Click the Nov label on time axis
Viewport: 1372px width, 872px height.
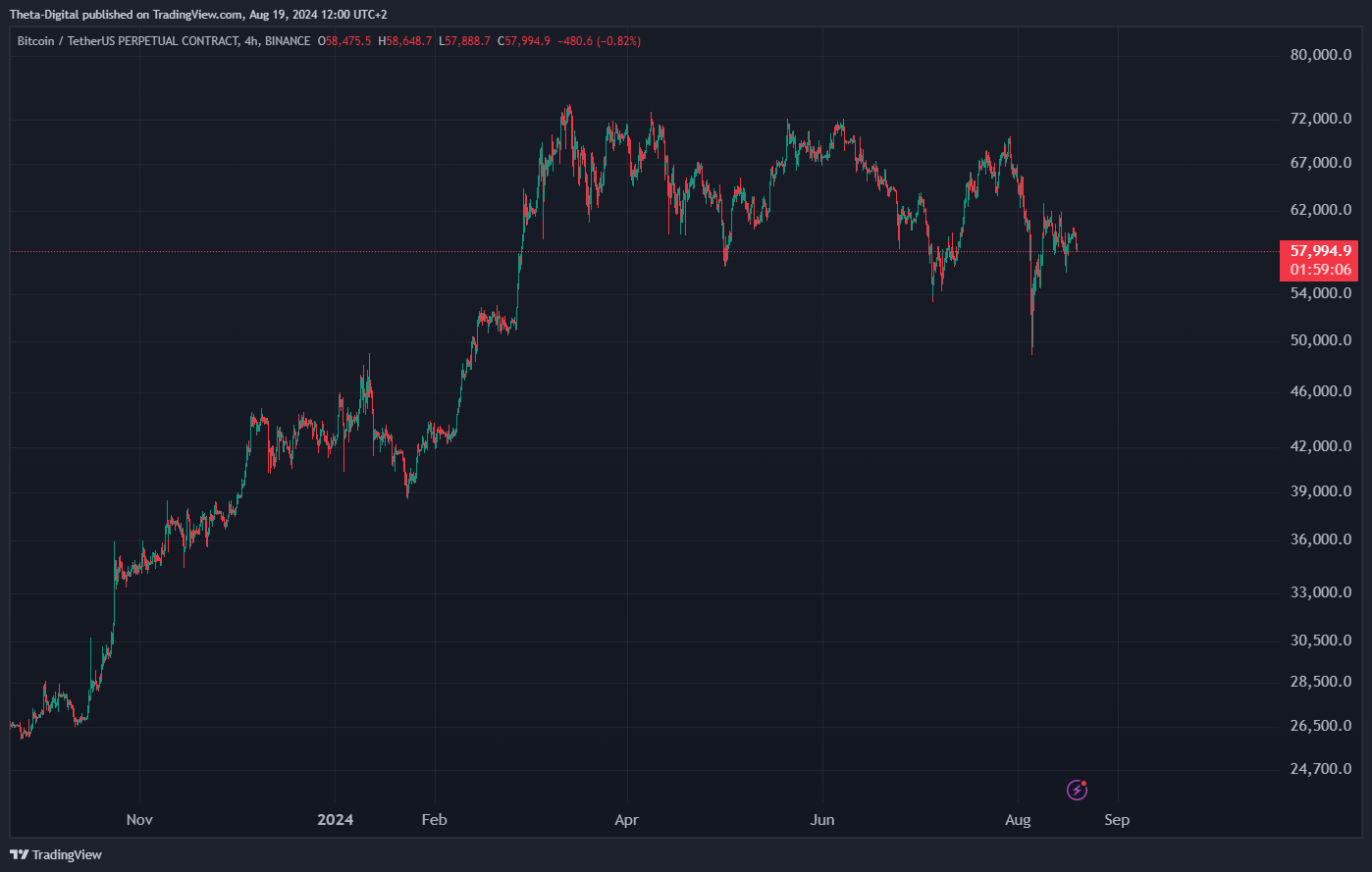[x=140, y=820]
